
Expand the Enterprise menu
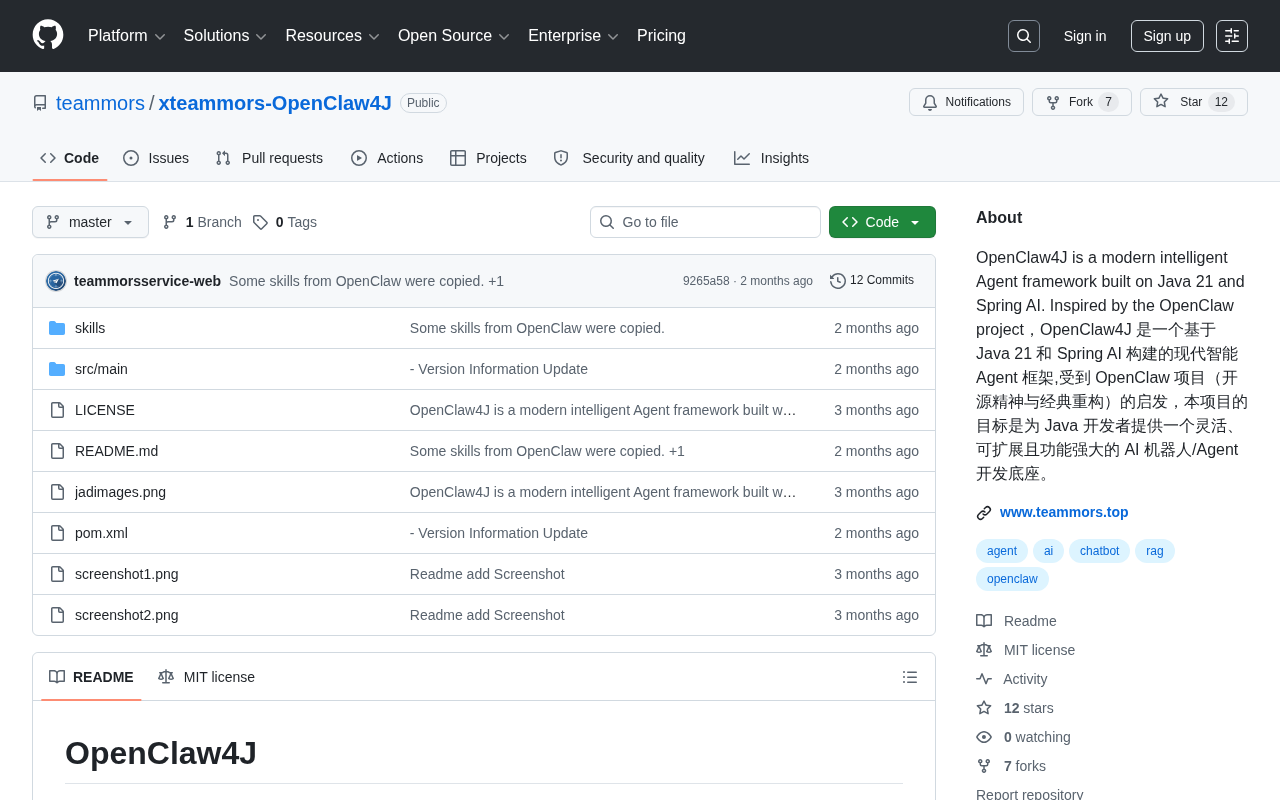tap(573, 36)
